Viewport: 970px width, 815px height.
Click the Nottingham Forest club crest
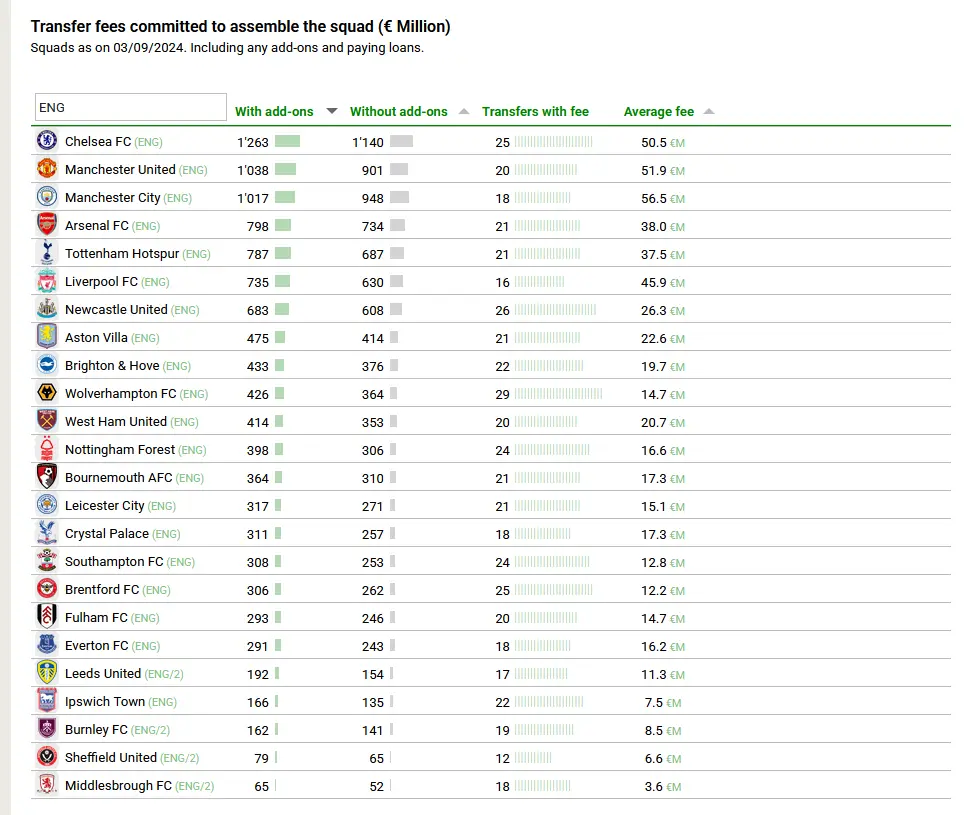(46, 448)
